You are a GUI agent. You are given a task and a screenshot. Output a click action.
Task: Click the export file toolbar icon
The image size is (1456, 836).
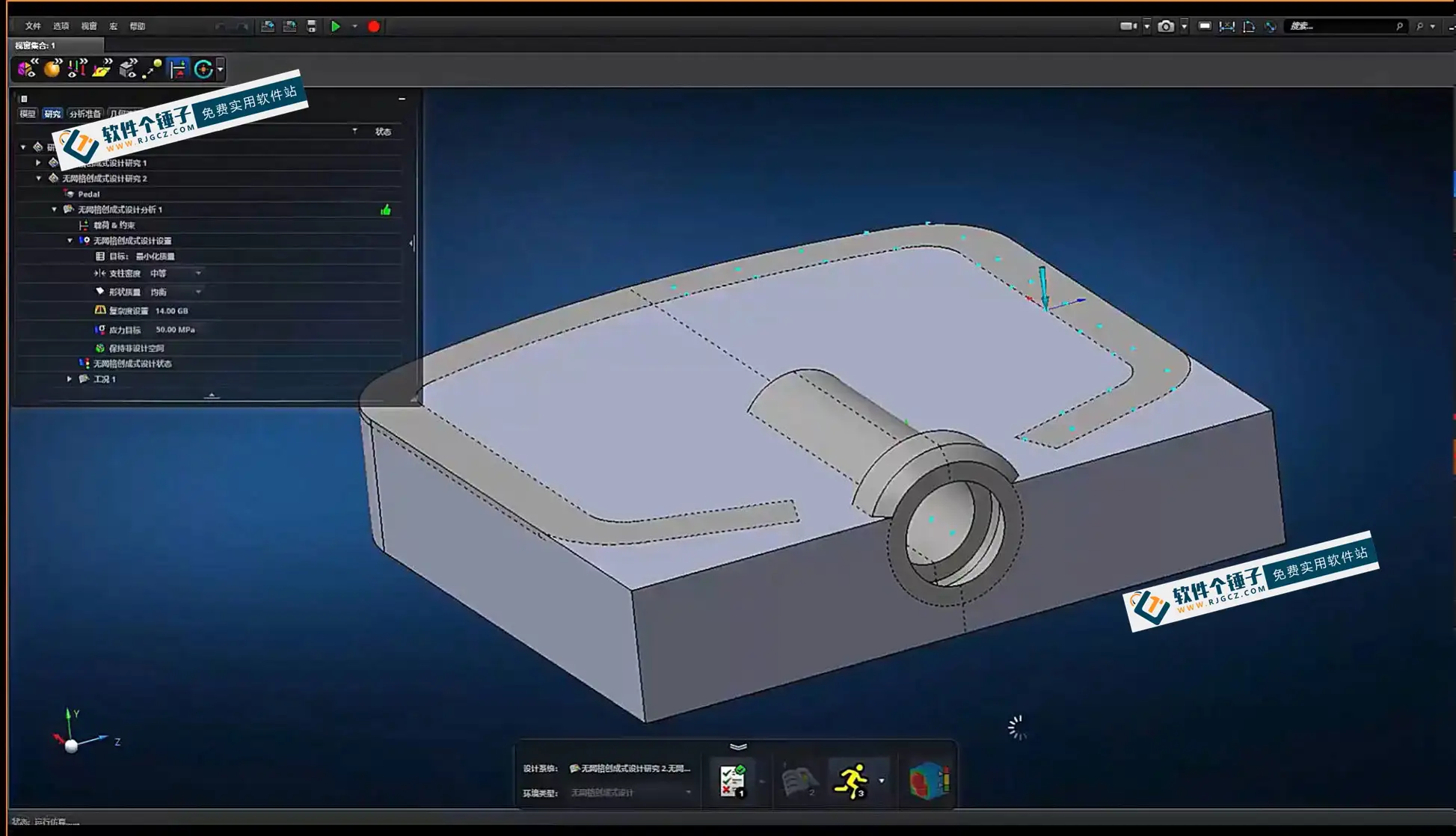click(289, 26)
